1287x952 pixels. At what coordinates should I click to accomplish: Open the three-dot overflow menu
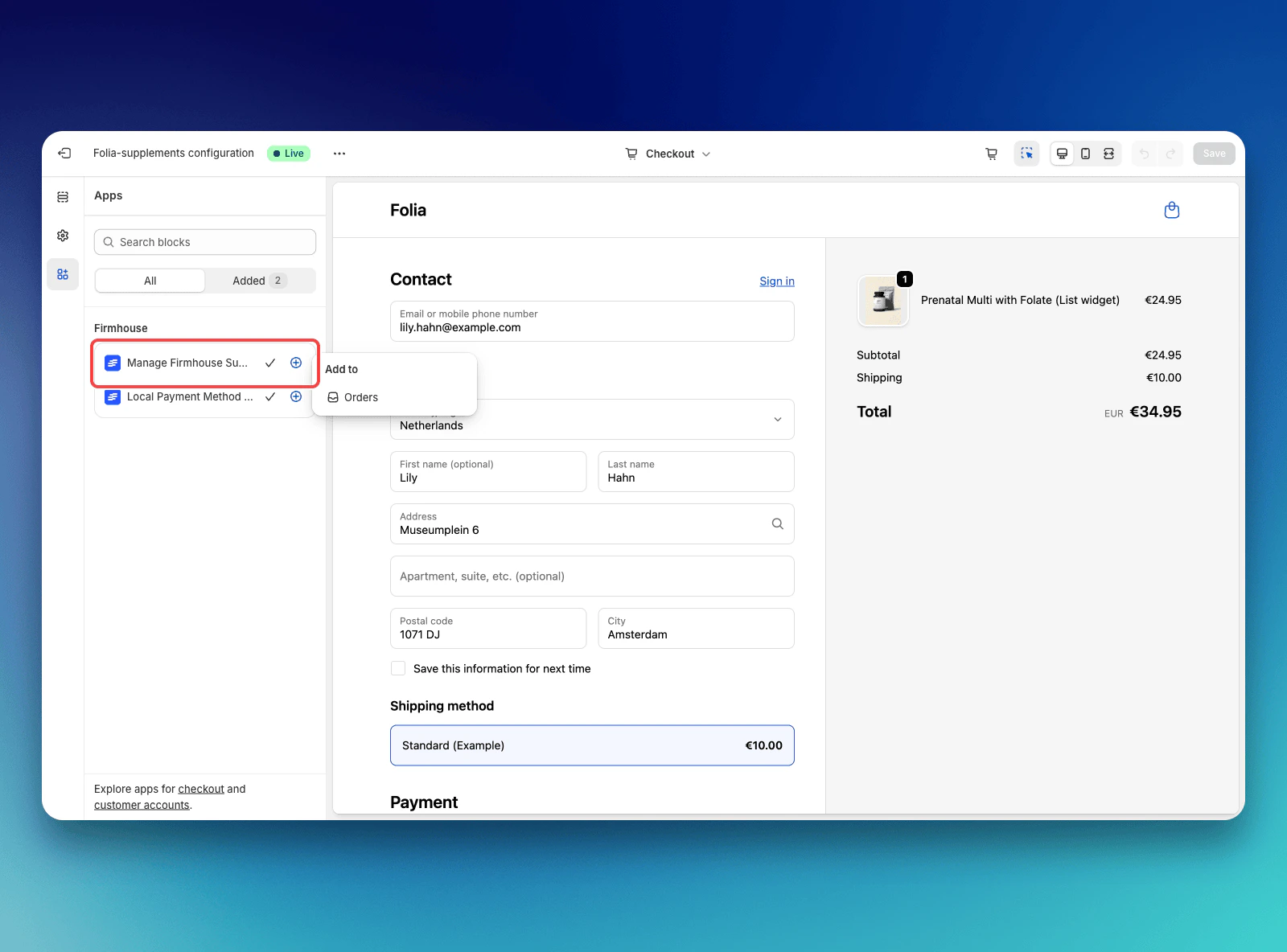pyautogui.click(x=339, y=154)
